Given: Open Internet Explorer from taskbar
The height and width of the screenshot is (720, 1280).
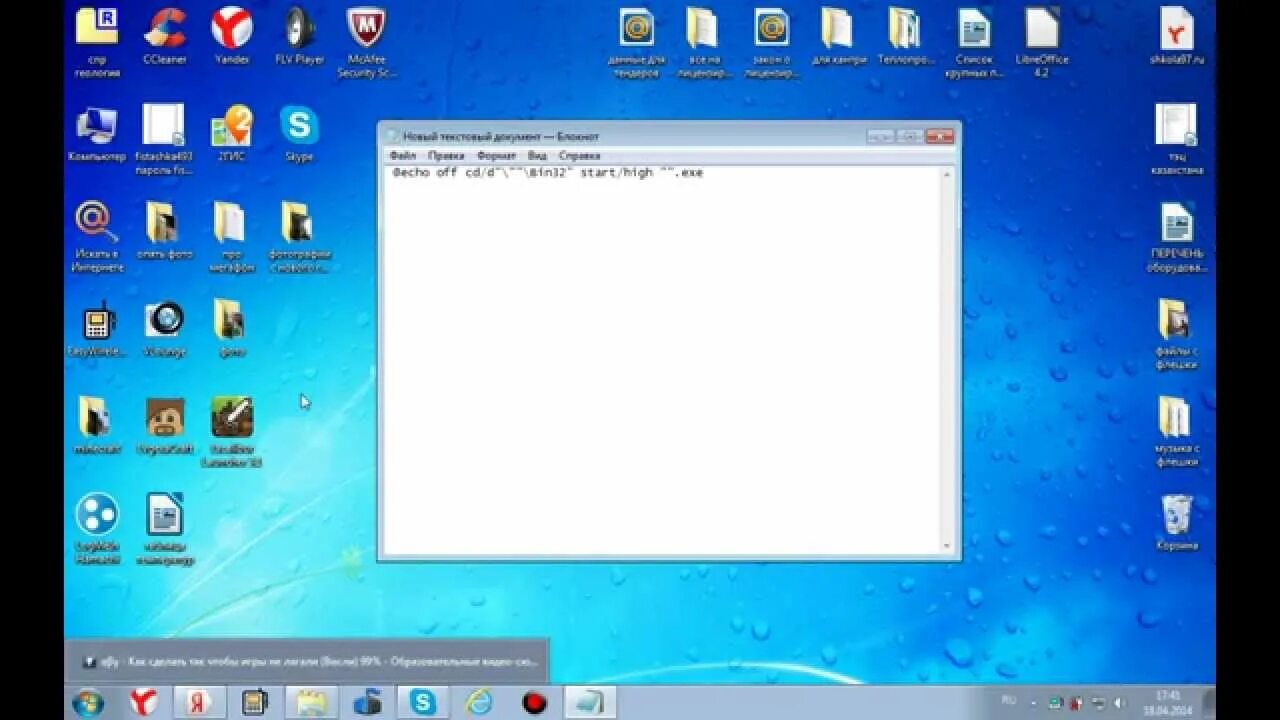Looking at the screenshot, I should pyautogui.click(x=479, y=702).
